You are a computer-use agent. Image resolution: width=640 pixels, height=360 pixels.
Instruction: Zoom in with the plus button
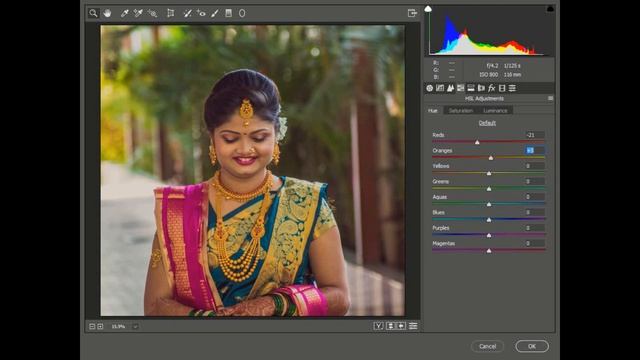[100, 326]
